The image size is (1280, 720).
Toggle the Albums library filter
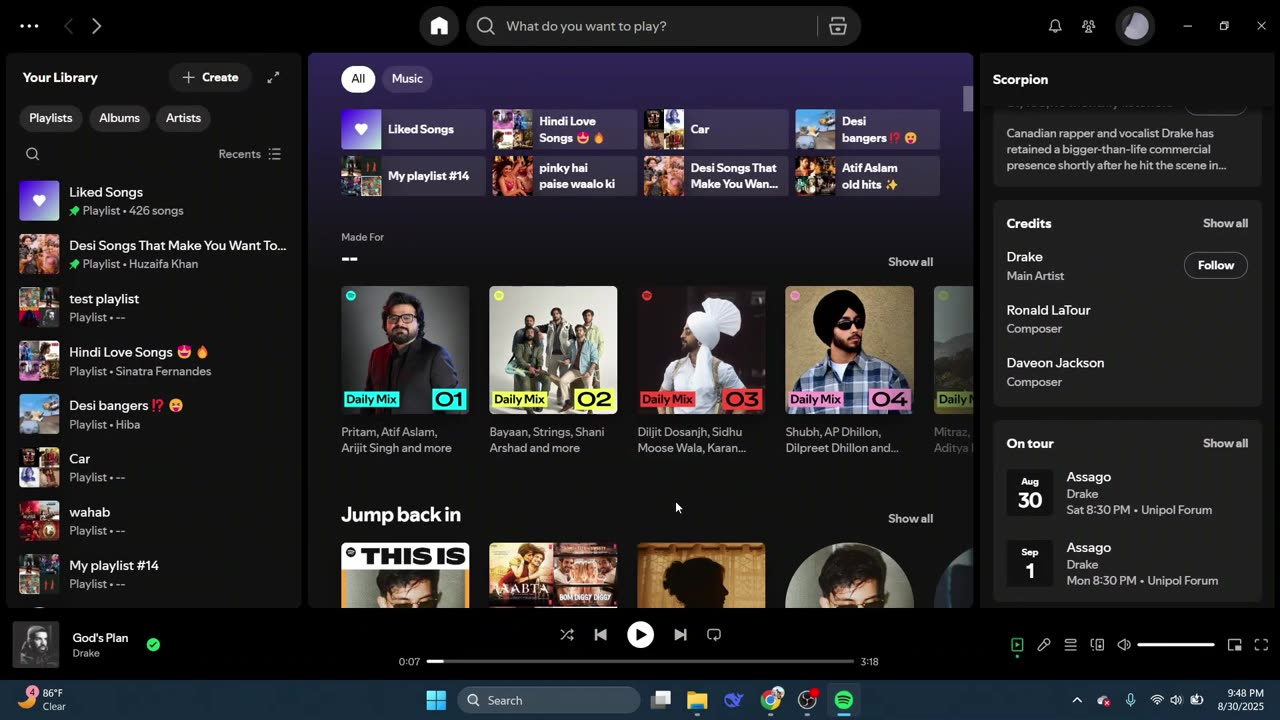(x=119, y=118)
